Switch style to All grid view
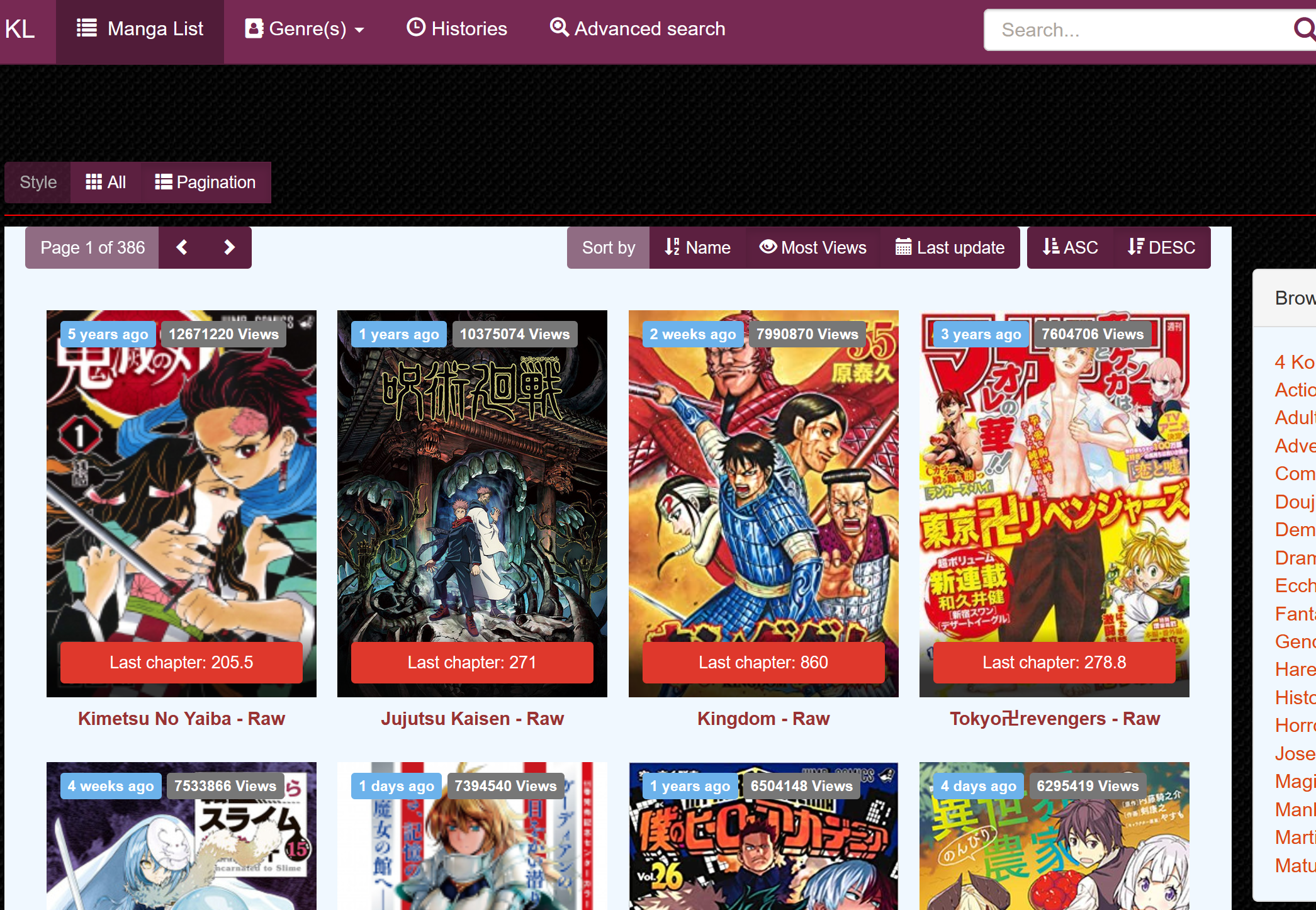 (106, 182)
